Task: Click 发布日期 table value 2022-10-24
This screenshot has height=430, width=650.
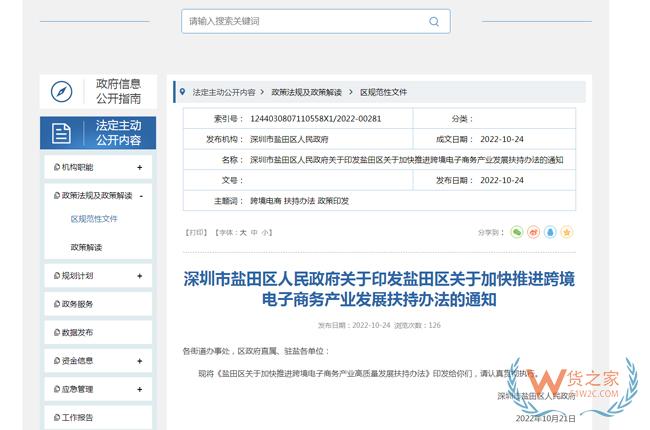Action: (x=502, y=180)
